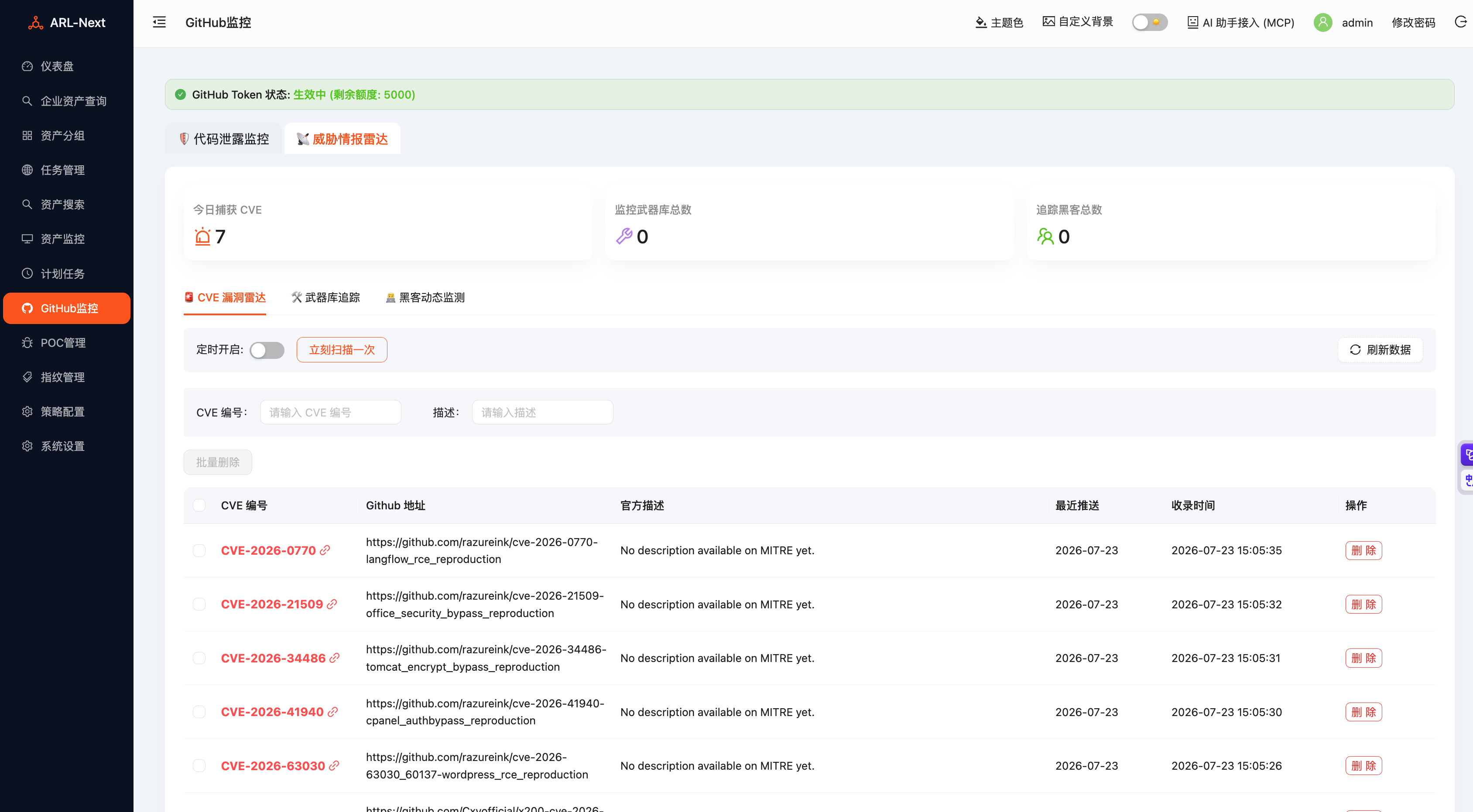Click the alarm icon in 今日捕获 CVE card
Viewport: 1473px width, 812px height.
[x=202, y=236]
